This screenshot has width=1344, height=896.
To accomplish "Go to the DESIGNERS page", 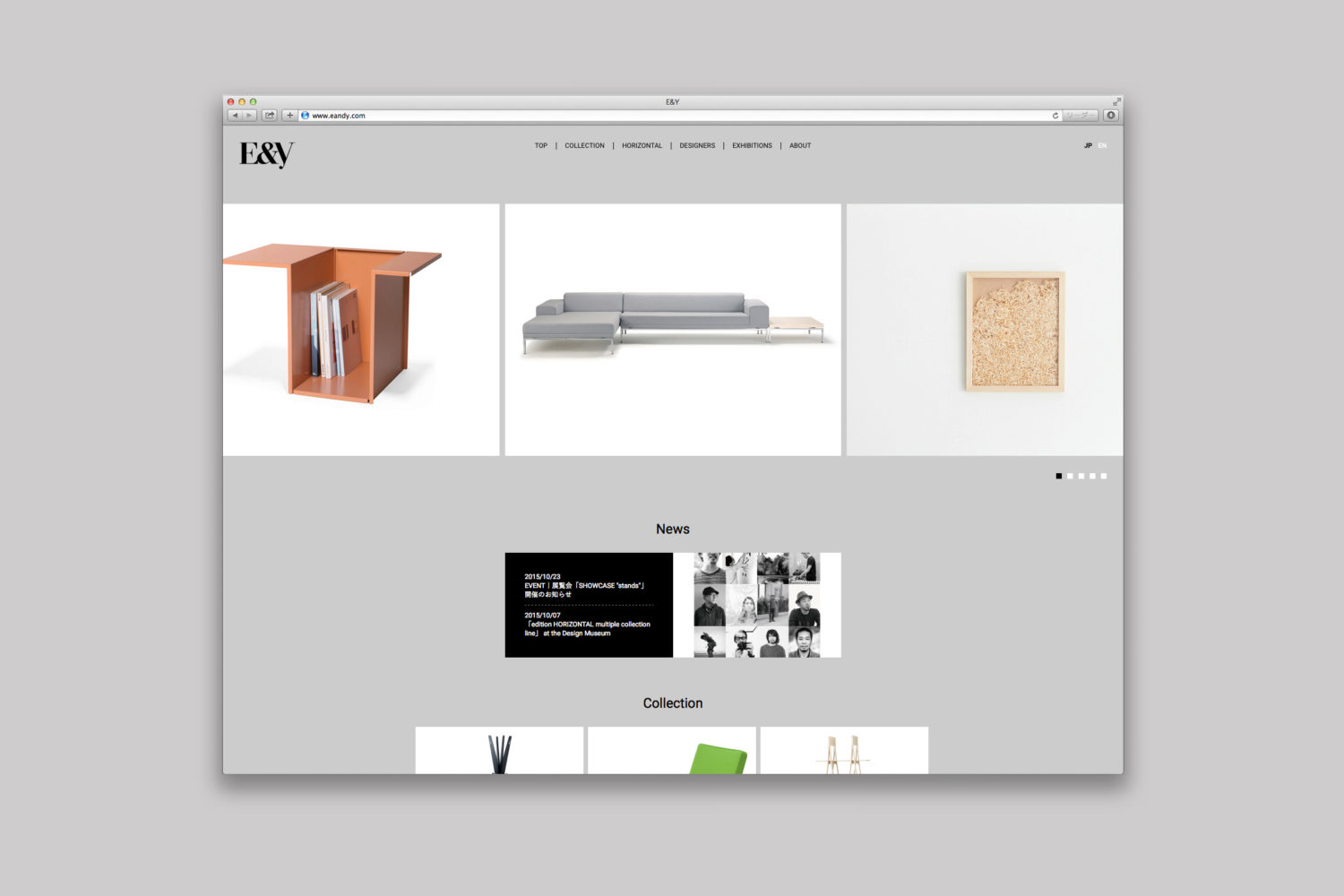I will point(697,145).
